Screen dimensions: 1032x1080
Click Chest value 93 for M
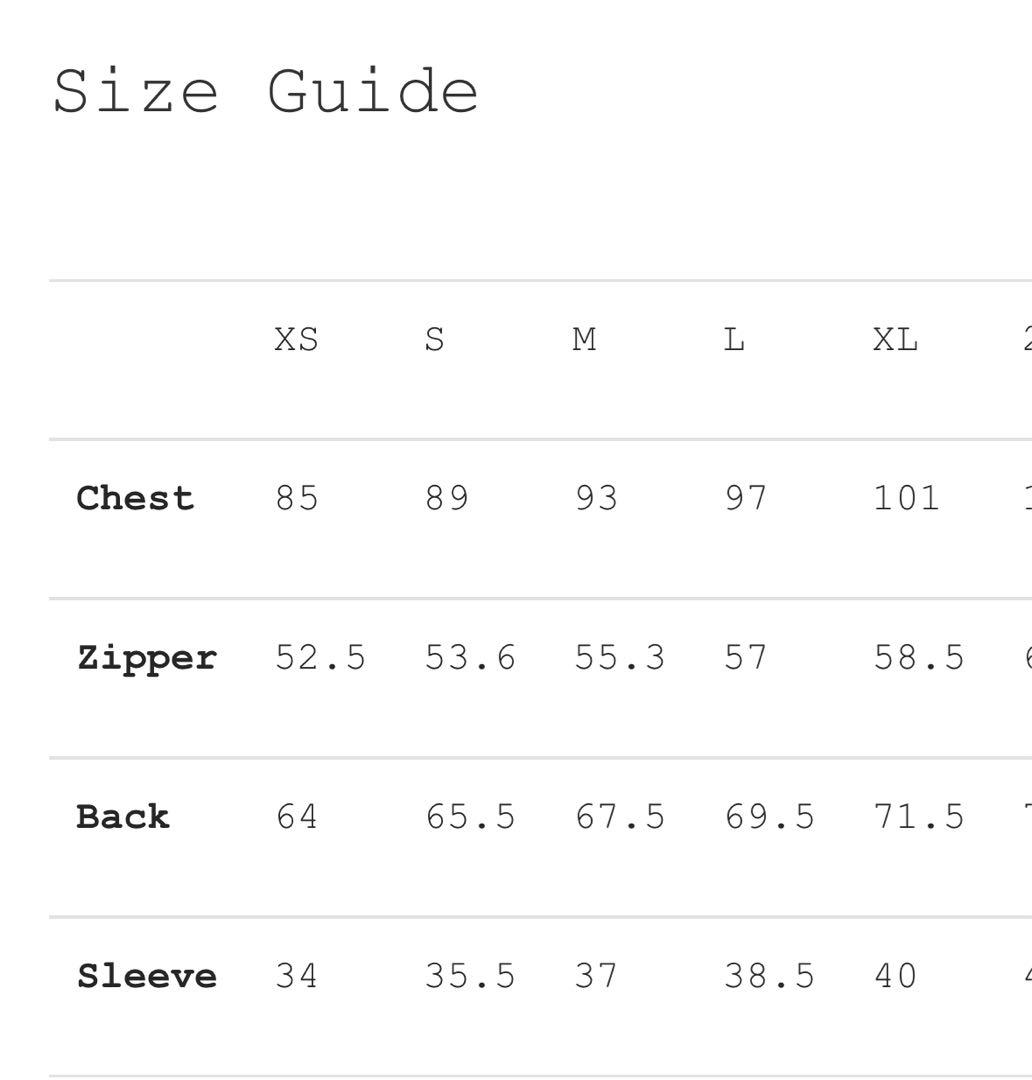click(x=596, y=498)
